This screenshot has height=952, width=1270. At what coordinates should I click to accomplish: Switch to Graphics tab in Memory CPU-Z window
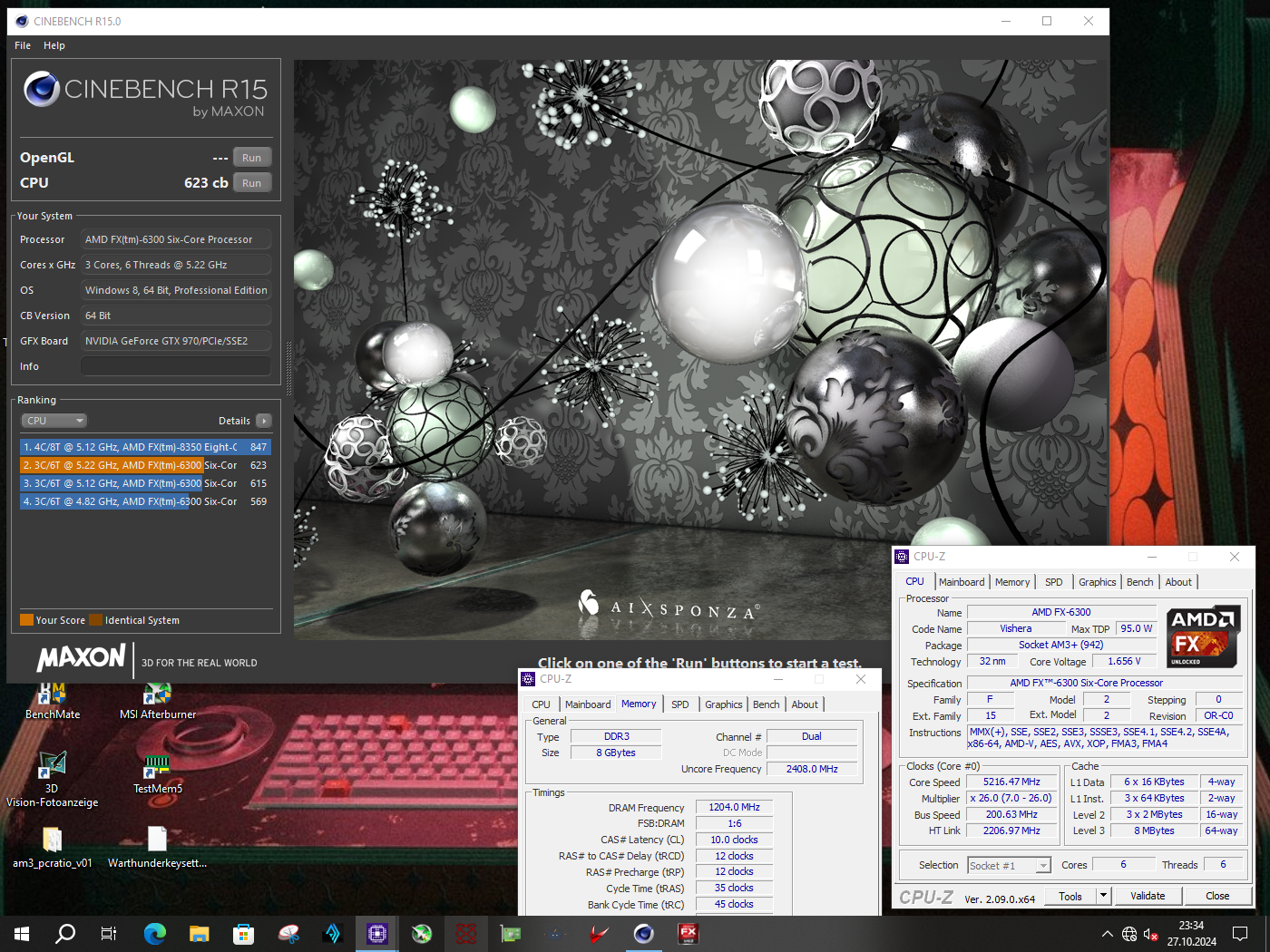point(724,704)
